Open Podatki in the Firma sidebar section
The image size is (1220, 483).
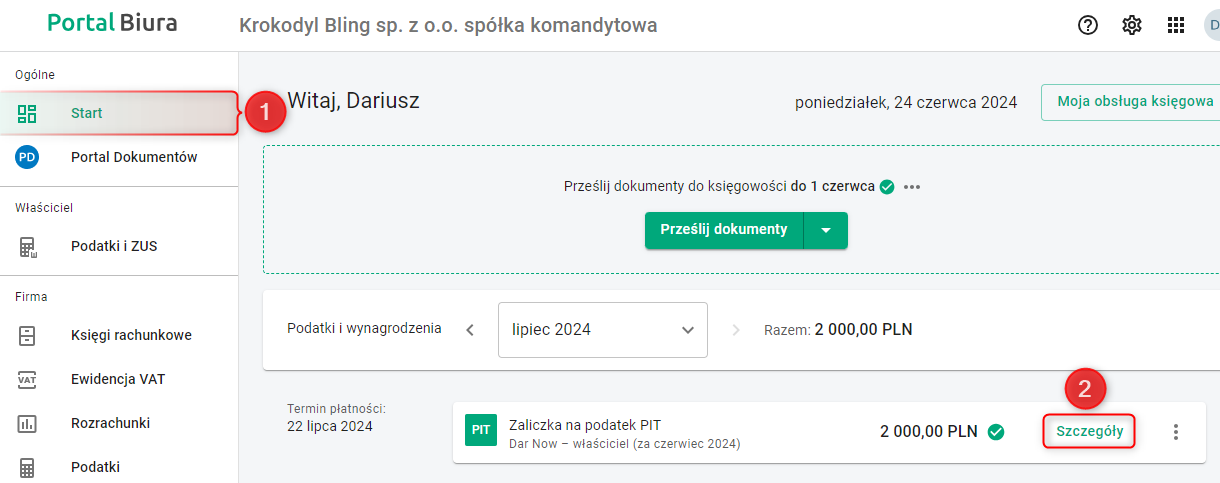click(x=95, y=467)
